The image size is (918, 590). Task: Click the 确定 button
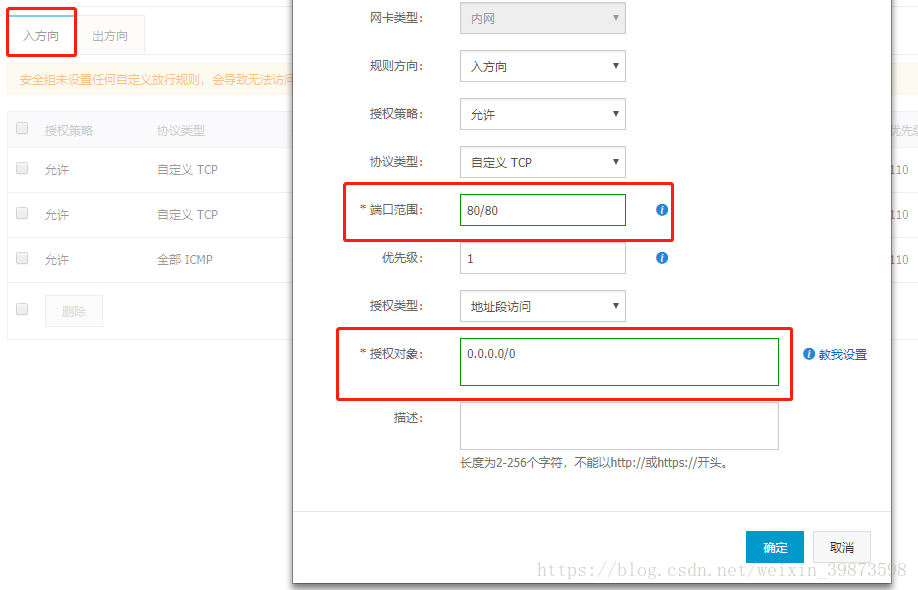pos(775,547)
